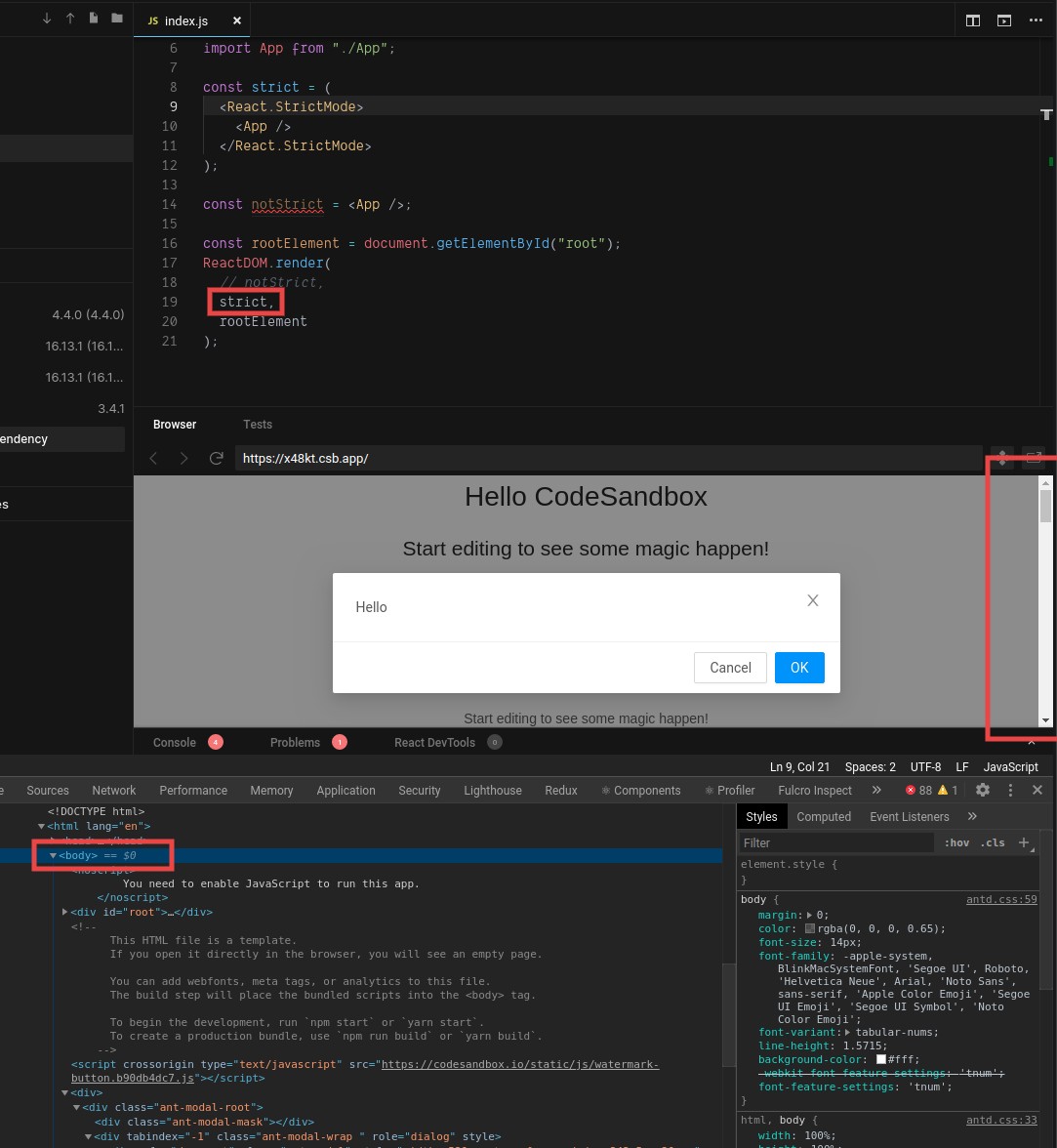Viewport: 1057px width, 1148px height.
Task: Open the DevTools Memory tab
Action: pyautogui.click(x=271, y=791)
